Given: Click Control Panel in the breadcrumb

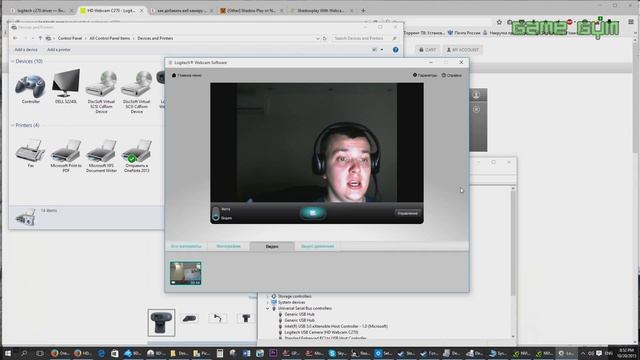Looking at the screenshot, I should pyautogui.click(x=70, y=38).
